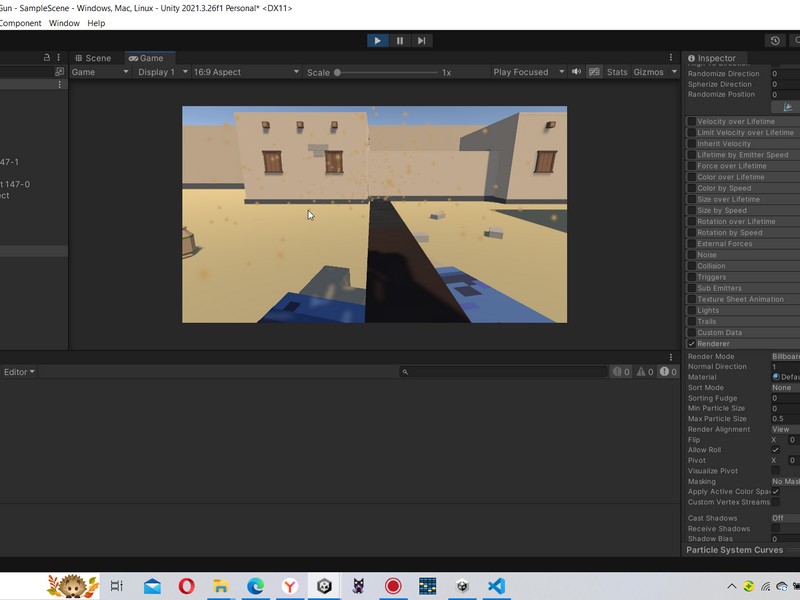800x600 pixels.
Task: Open the Window menu
Action: pos(63,22)
